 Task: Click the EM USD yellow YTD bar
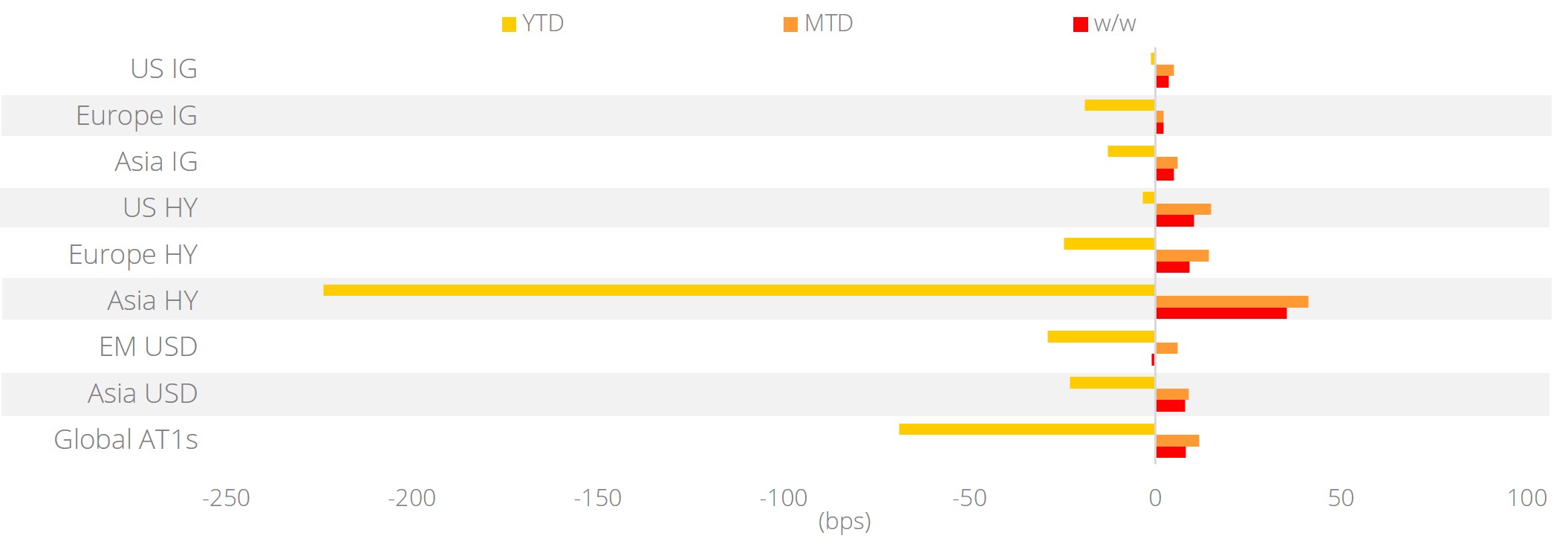pos(1101,337)
